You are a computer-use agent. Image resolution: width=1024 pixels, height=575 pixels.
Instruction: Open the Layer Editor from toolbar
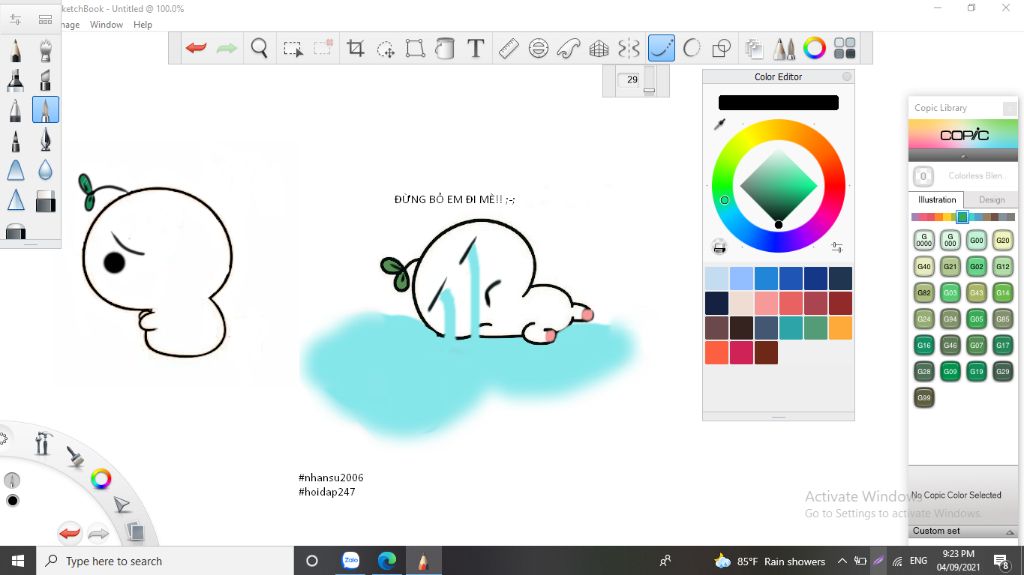tap(754, 48)
